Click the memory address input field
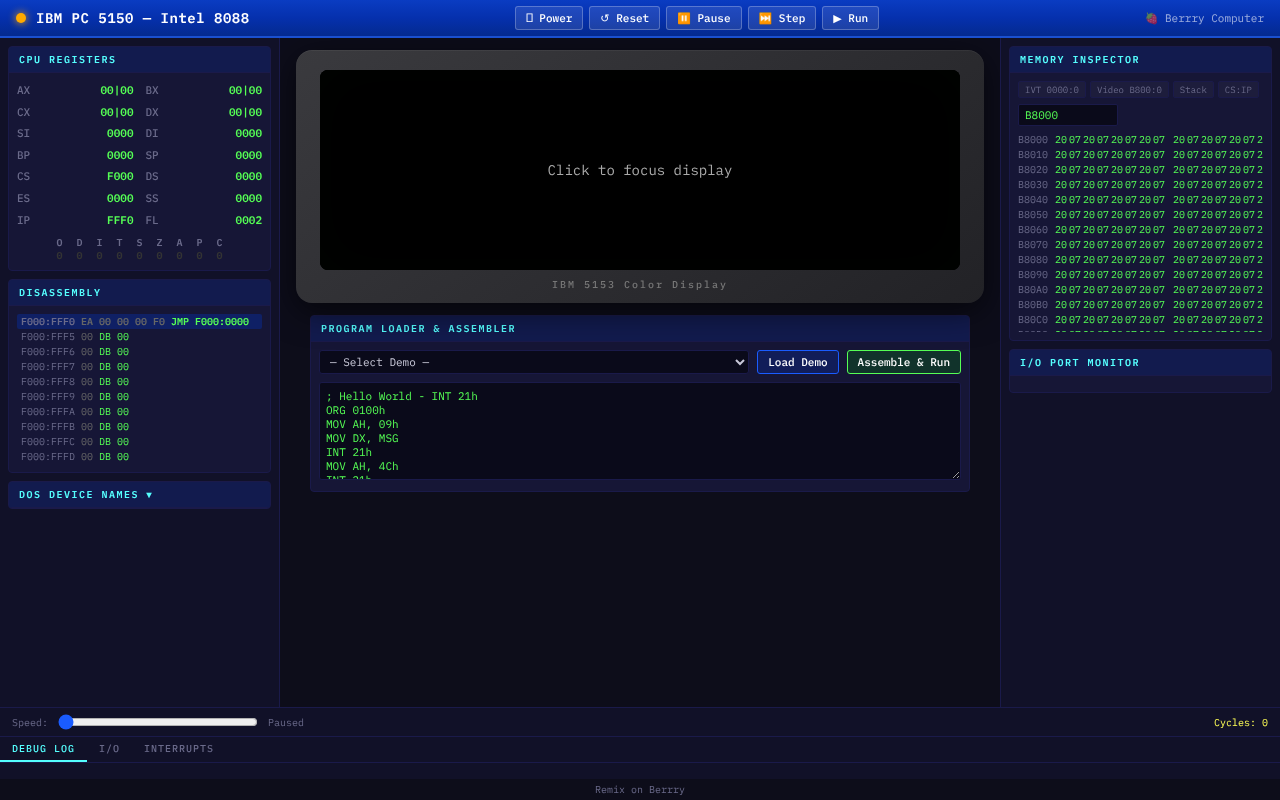Viewport: 1280px width, 800px height. click(1067, 115)
